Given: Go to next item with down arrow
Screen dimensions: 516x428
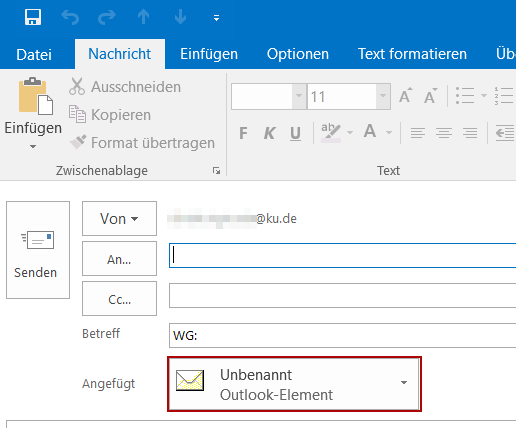Looking at the screenshot, I should pyautogui.click(x=180, y=17).
